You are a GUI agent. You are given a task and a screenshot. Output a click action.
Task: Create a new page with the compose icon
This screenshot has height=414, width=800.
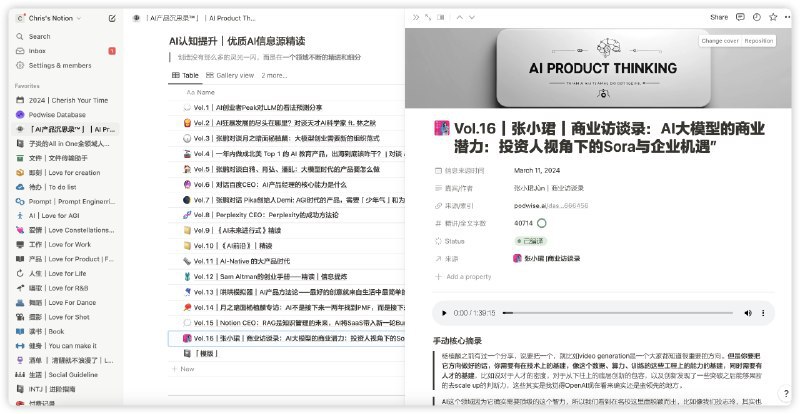112,18
